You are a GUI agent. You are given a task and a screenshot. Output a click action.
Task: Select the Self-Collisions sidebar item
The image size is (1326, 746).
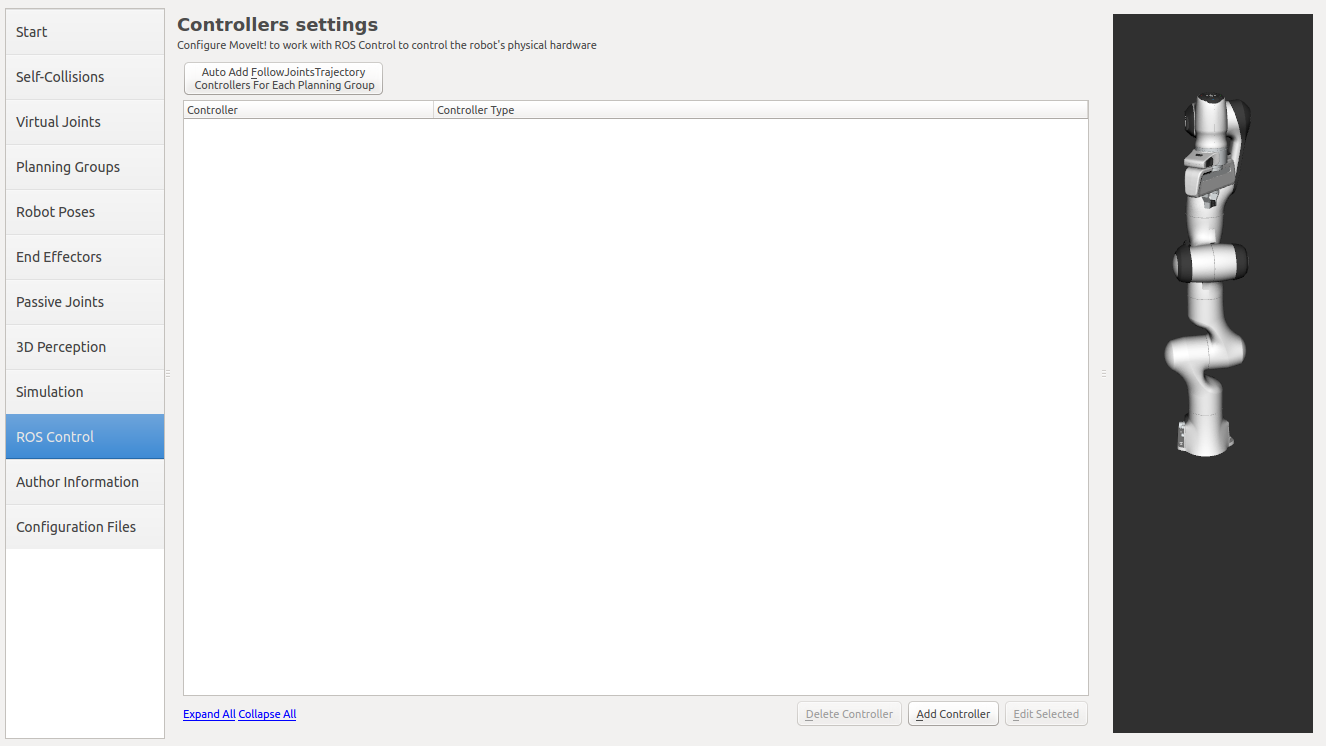(x=85, y=77)
